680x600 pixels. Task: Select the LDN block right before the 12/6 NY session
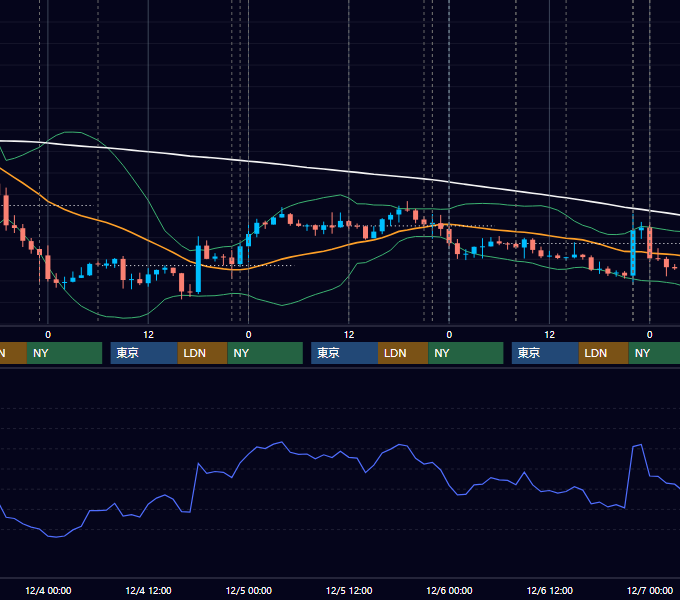coord(403,353)
